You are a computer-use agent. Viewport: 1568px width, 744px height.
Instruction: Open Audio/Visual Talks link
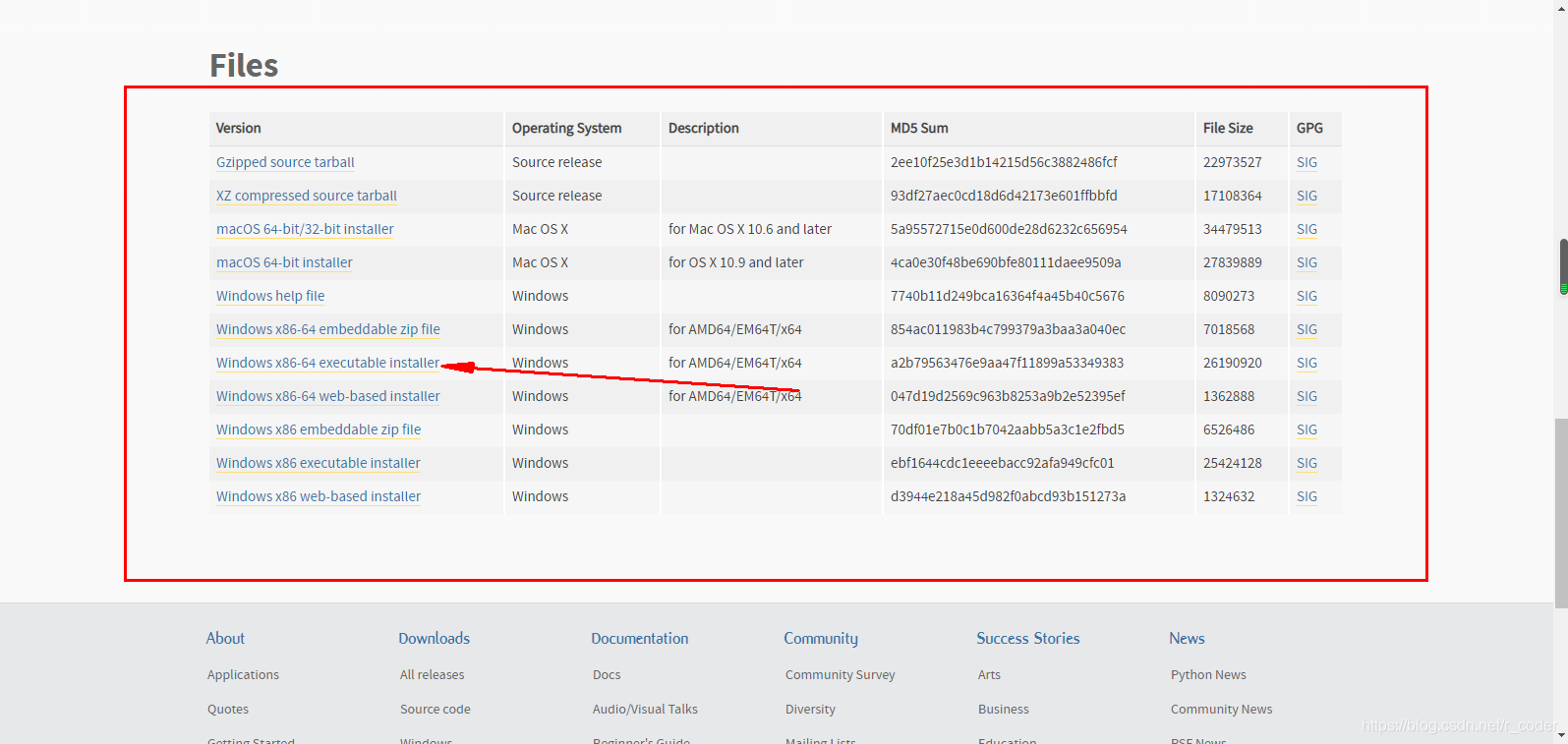tap(645, 709)
